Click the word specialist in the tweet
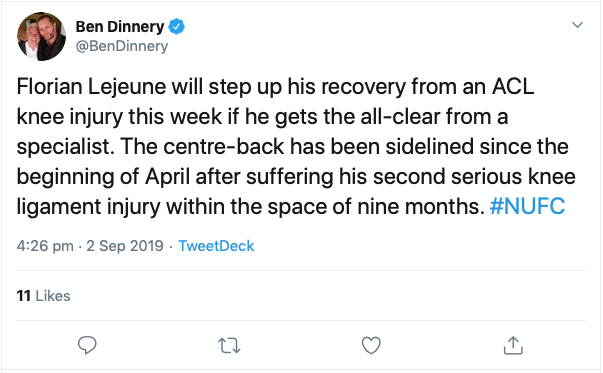Viewport: 603px width, 373px height. tap(65, 147)
